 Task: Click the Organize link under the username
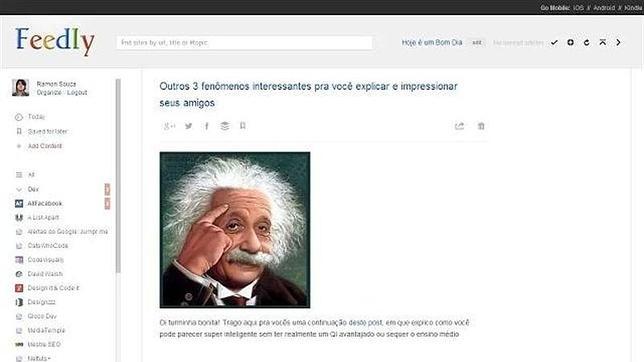(49, 92)
